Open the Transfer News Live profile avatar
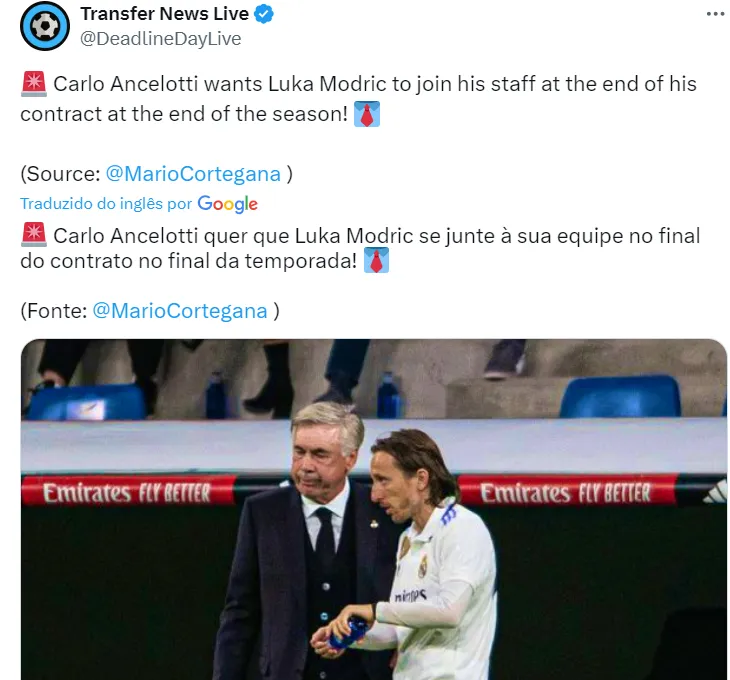 45,26
